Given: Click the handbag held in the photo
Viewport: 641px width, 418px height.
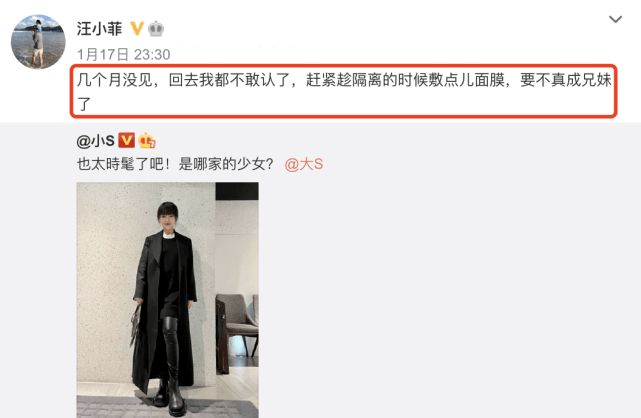Looking at the screenshot, I should pyautogui.click(x=136, y=325).
